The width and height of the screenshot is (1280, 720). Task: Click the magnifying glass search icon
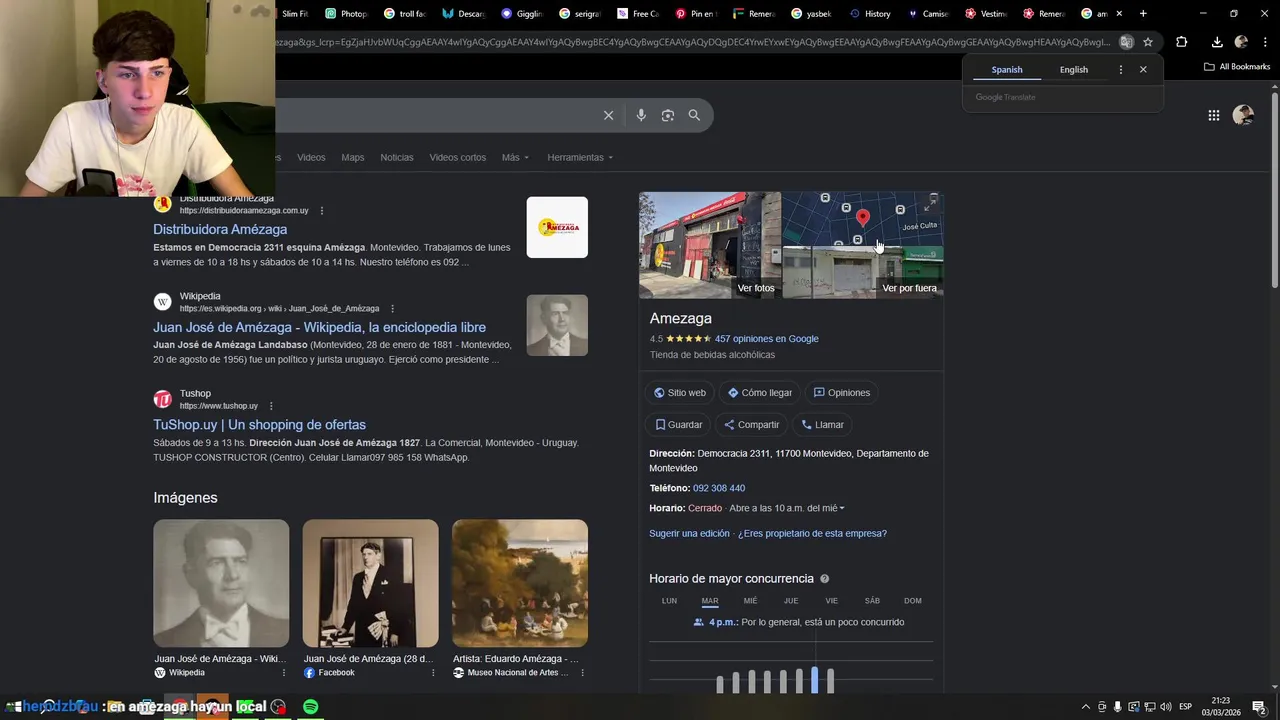694,115
